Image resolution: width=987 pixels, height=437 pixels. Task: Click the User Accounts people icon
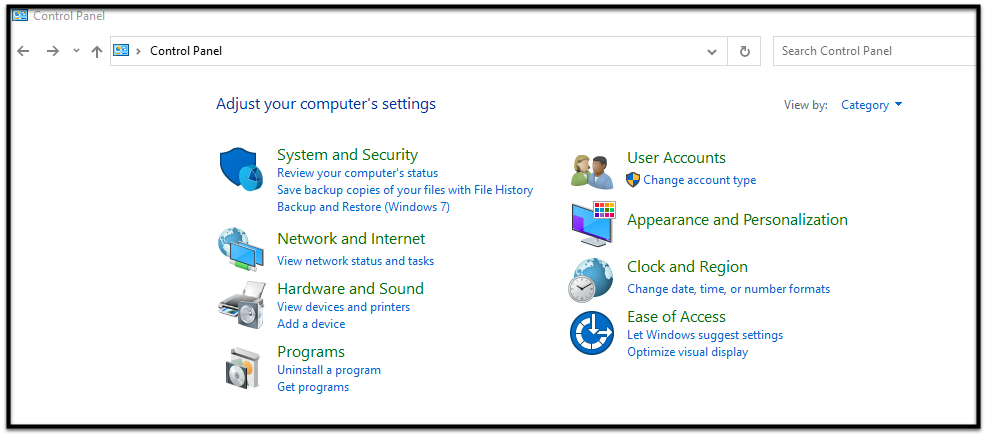tap(591, 171)
